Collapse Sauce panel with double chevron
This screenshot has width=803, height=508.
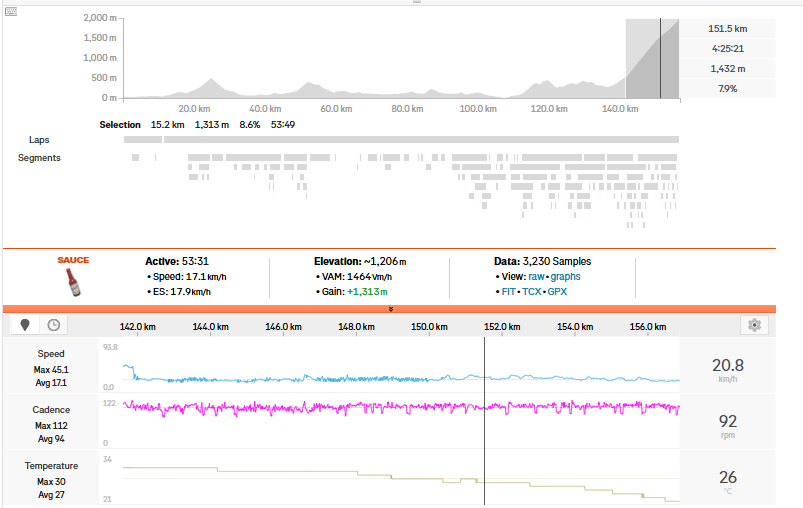pos(391,309)
